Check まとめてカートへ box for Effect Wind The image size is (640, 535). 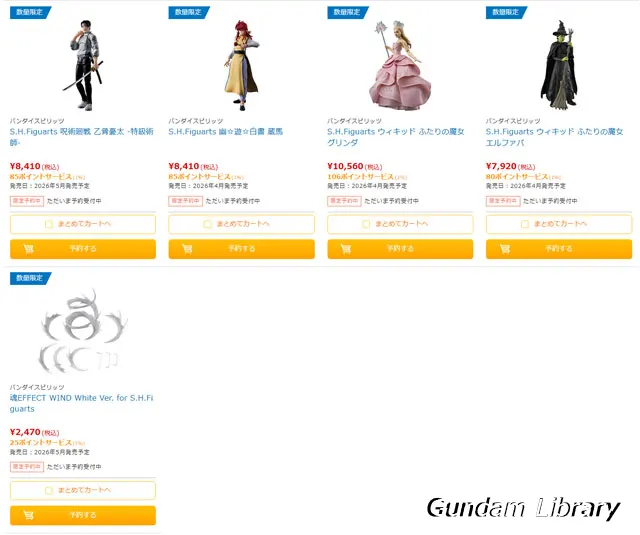[49, 490]
